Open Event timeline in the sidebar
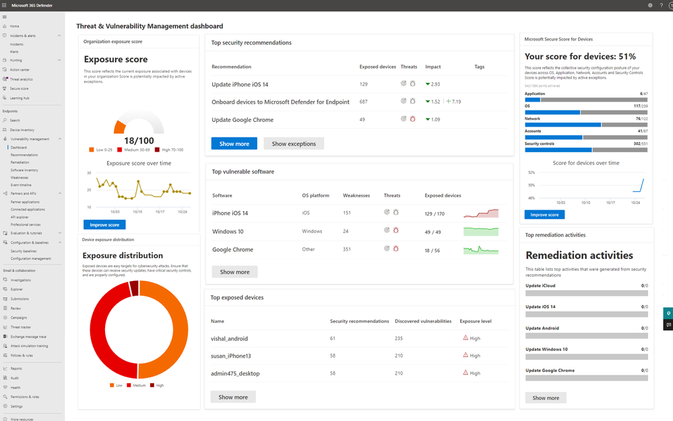This screenshot has height=421, width=673. (21, 185)
